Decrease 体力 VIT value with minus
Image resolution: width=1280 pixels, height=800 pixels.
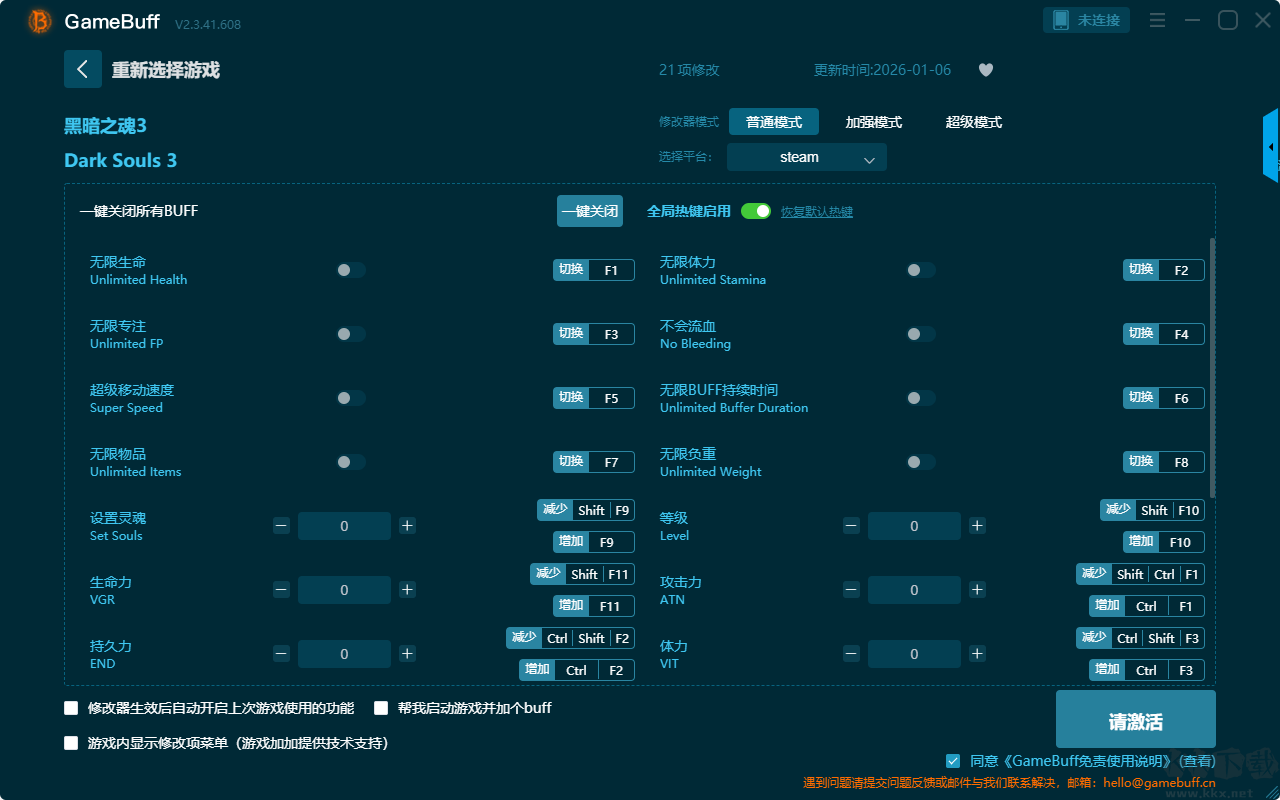851,654
